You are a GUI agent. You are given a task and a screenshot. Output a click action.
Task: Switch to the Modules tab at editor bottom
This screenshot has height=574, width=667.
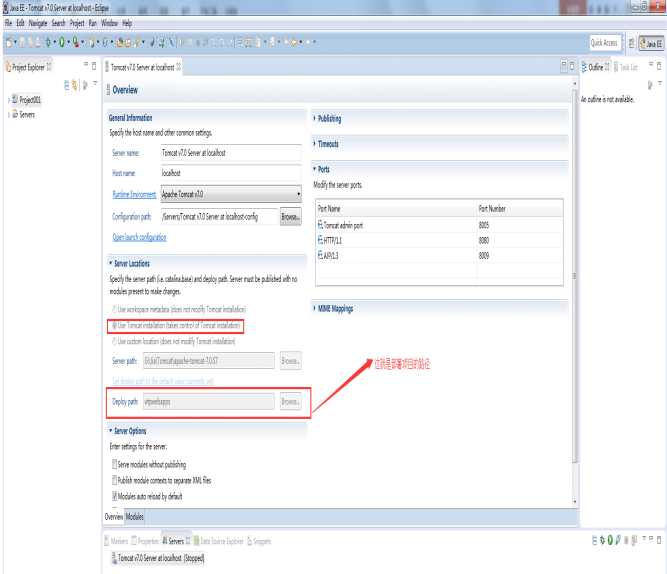(x=134, y=517)
